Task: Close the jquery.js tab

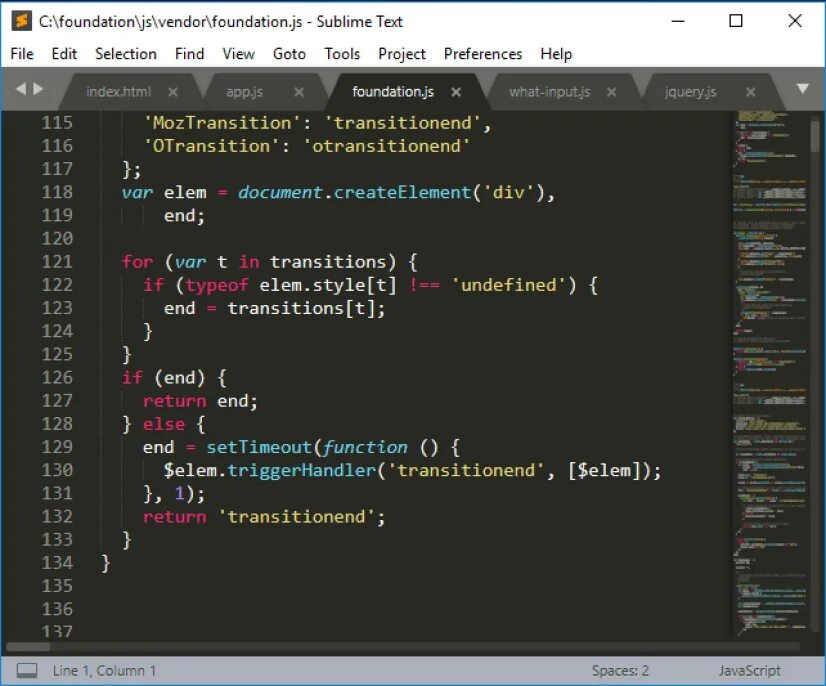Action: (x=751, y=92)
